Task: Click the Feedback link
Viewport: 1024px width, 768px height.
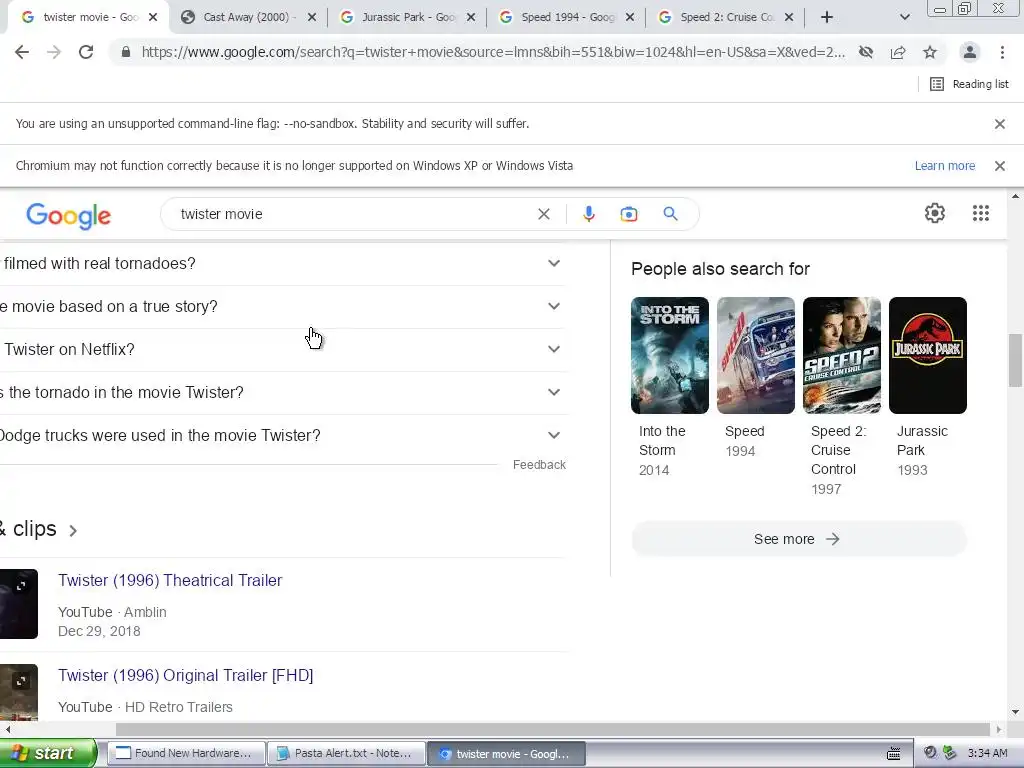Action: (x=539, y=465)
